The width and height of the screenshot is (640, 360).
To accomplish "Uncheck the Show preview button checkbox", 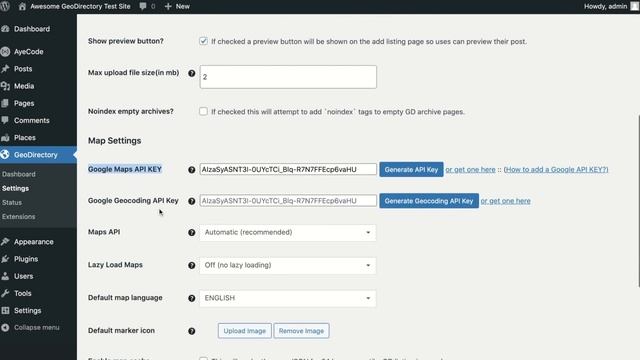I will point(203,41).
